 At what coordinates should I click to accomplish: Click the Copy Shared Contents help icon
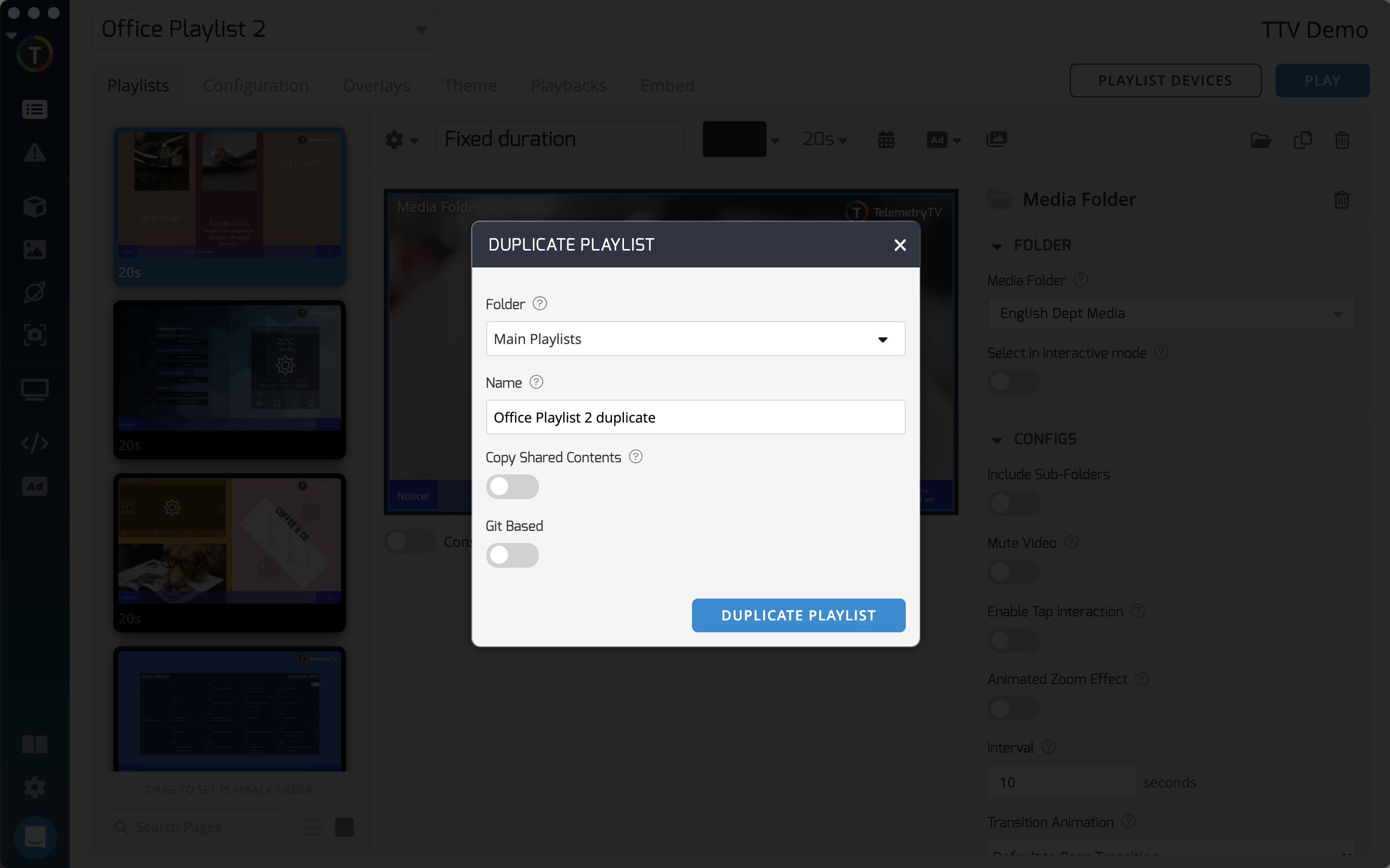click(x=635, y=456)
